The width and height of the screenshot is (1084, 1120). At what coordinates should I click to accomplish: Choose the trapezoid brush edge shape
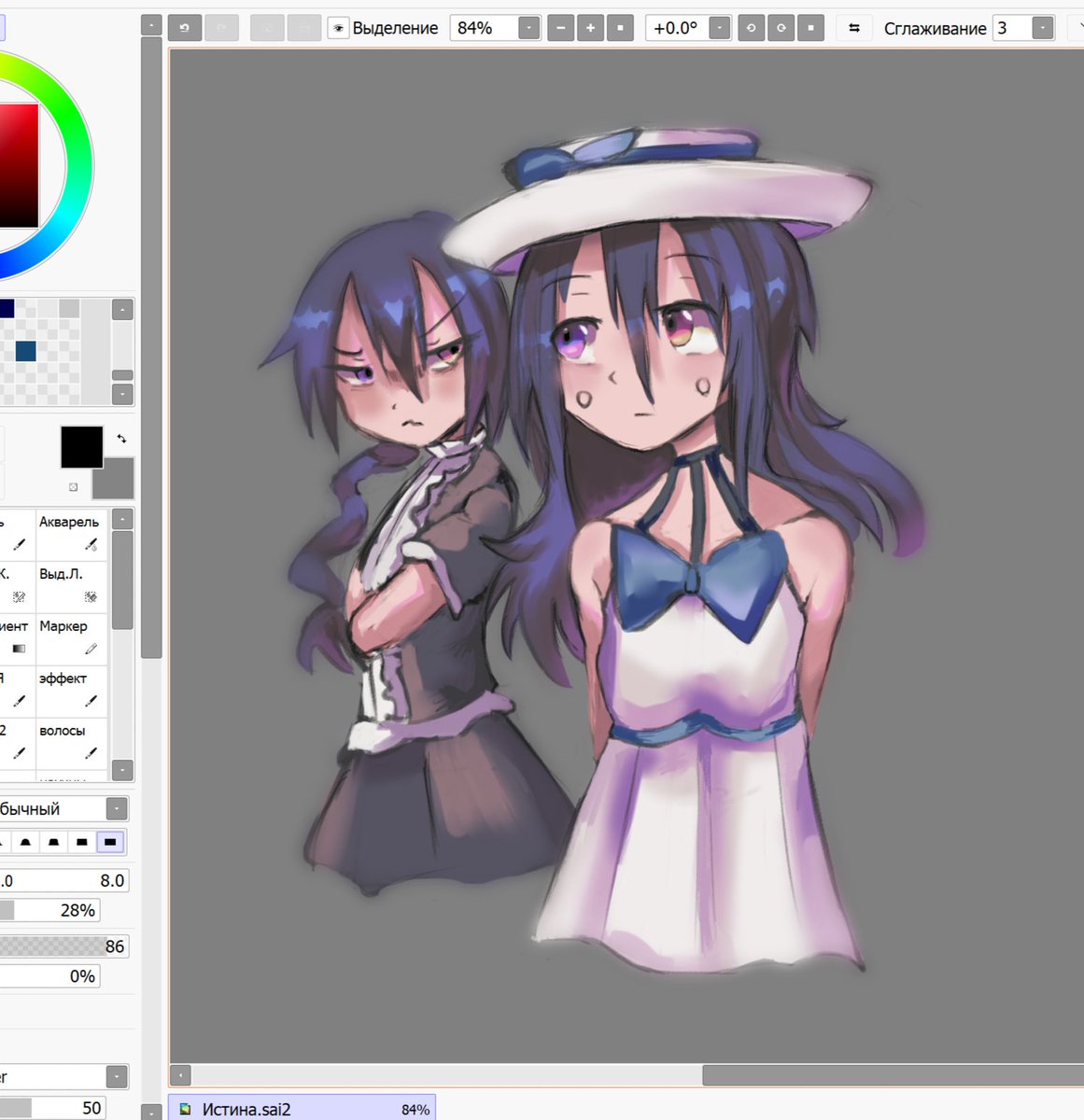[x=54, y=842]
